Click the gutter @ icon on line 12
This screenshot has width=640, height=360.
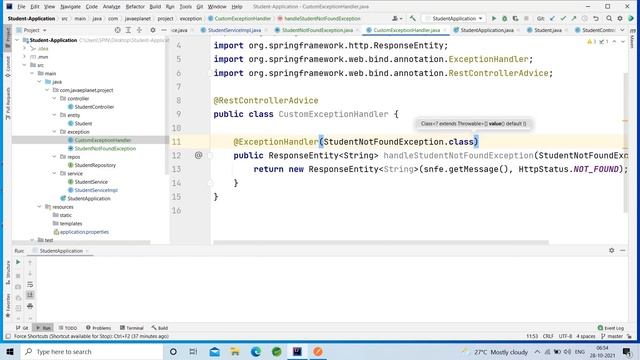(x=198, y=155)
